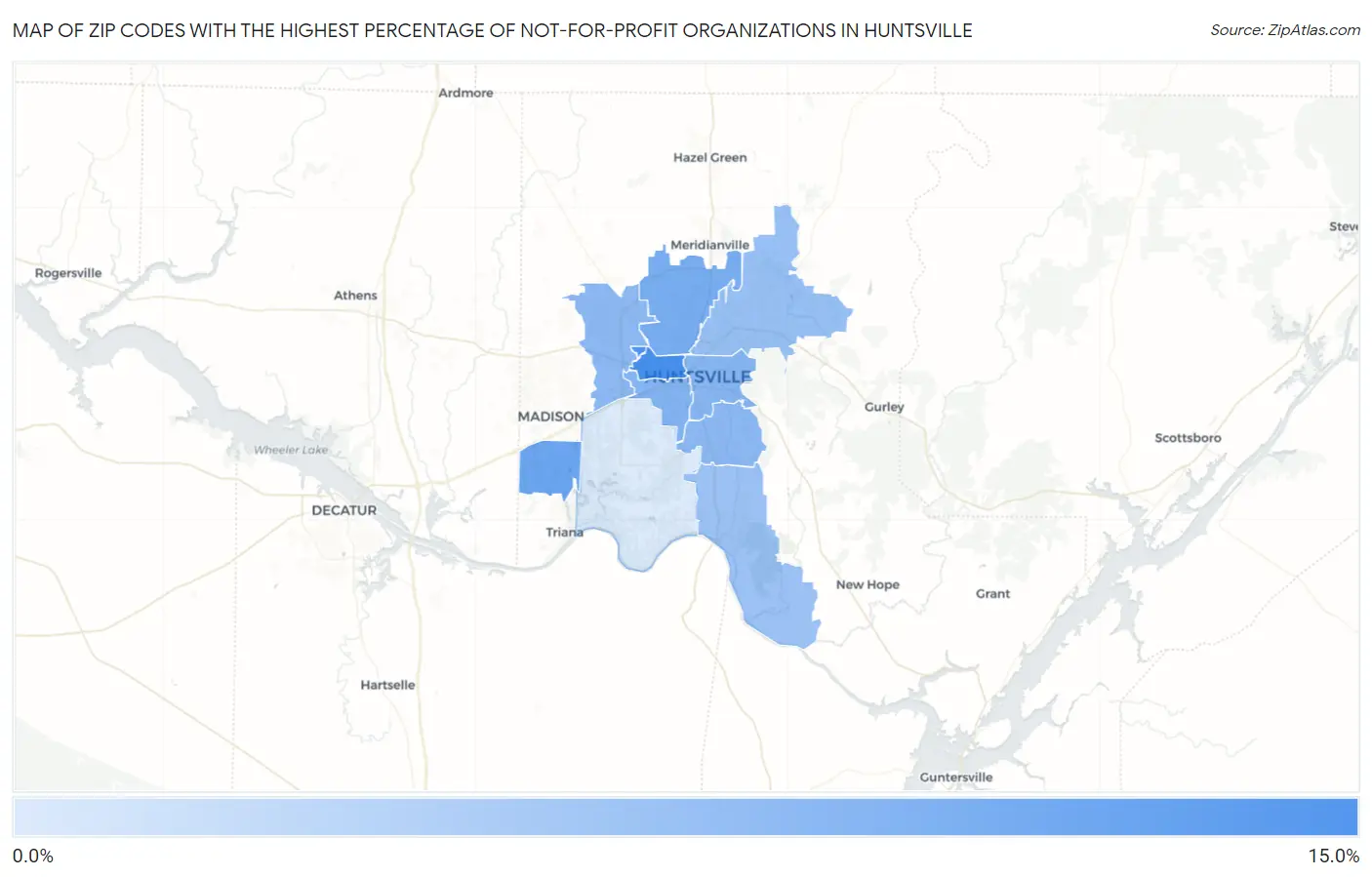Viewport: 1372px width, 877px height.
Task: Click the Hartselle city label
Action: 387,685
